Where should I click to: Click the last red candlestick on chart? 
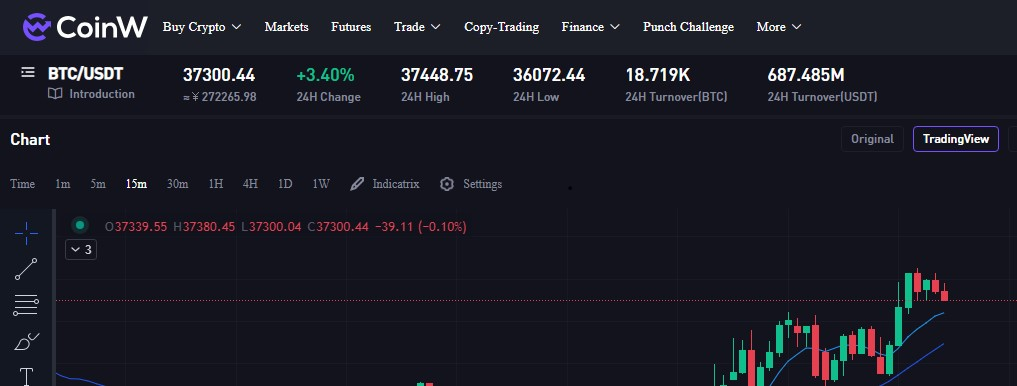click(944, 293)
